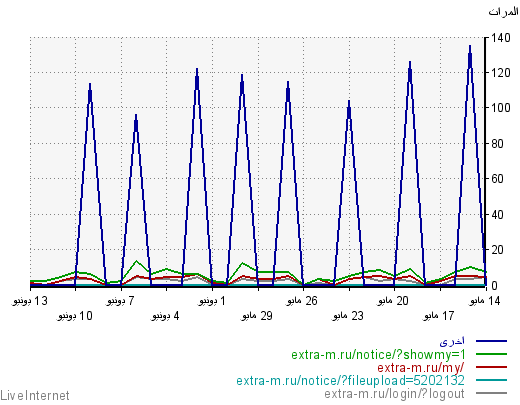Viewport: 520px width, 405px height.
Task: Click the x-axis date label 26 مايو
Action: [302, 301]
